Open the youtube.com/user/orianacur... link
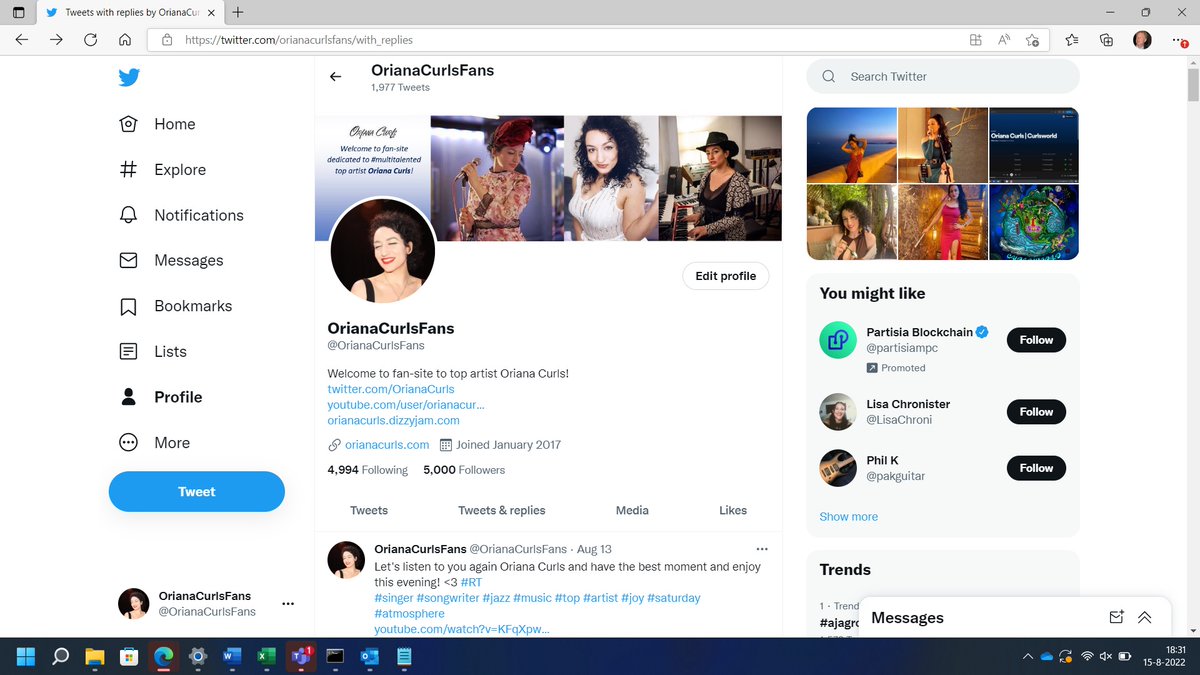1200x675 pixels. click(406, 405)
